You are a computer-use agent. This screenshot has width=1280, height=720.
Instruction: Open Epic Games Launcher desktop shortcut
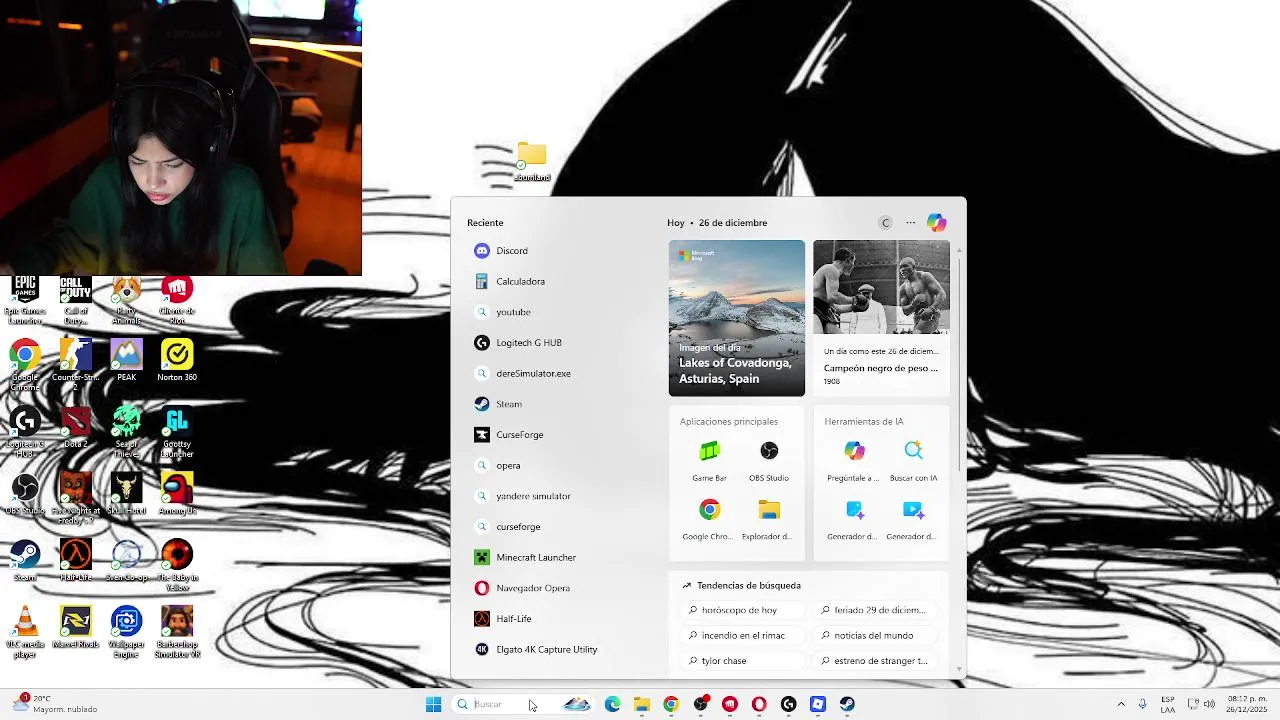[25, 301]
